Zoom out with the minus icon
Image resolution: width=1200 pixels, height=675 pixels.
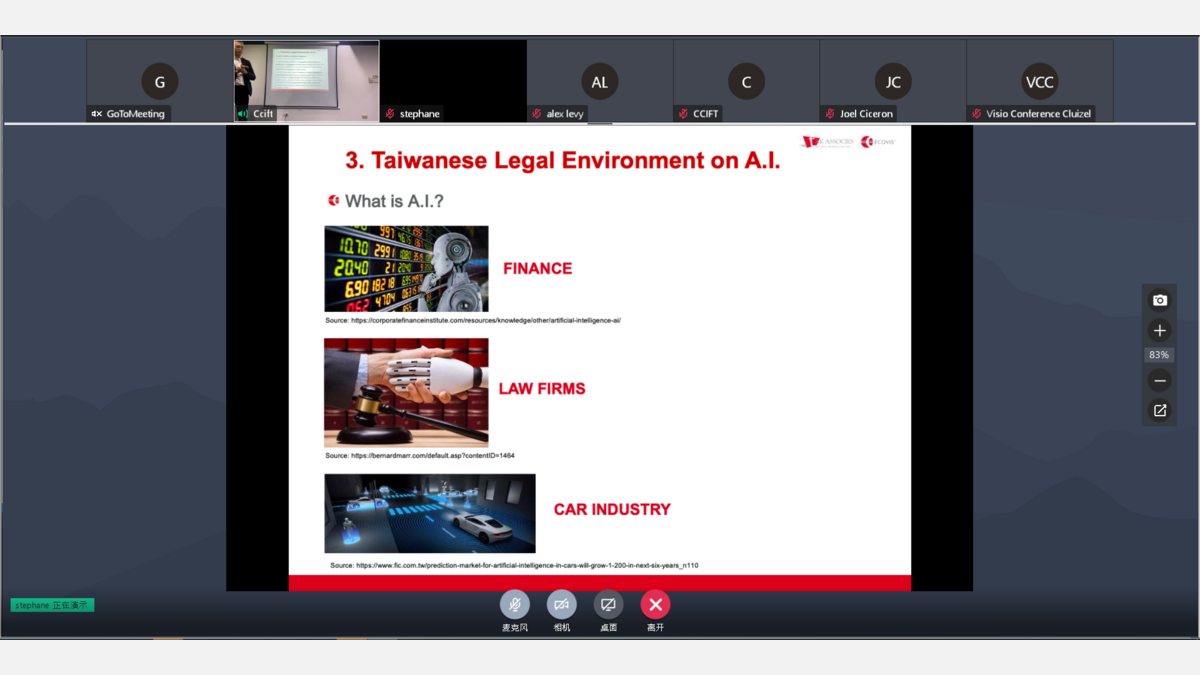tap(1159, 380)
